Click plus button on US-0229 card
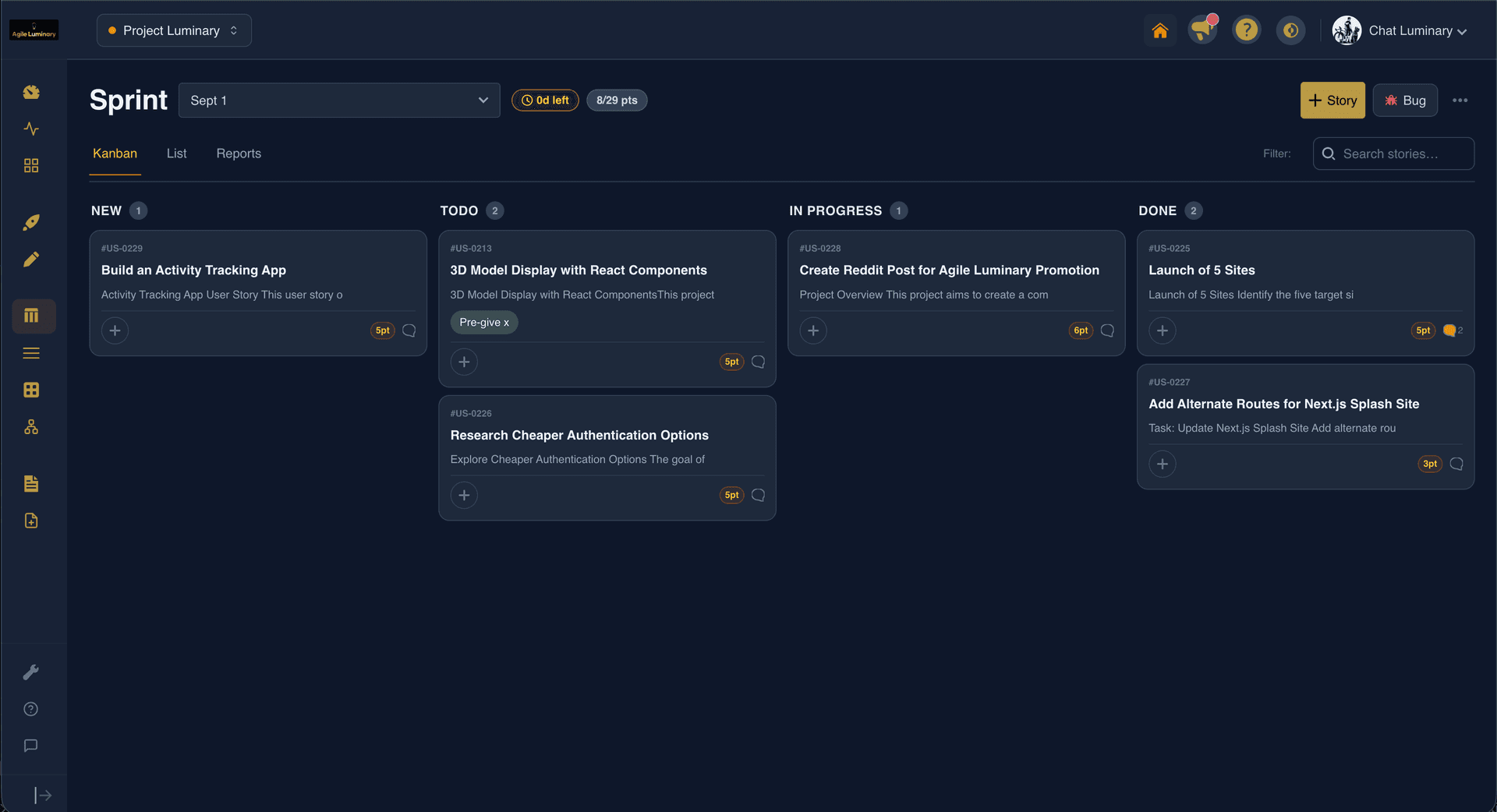Viewport: 1497px width, 812px height. click(115, 330)
